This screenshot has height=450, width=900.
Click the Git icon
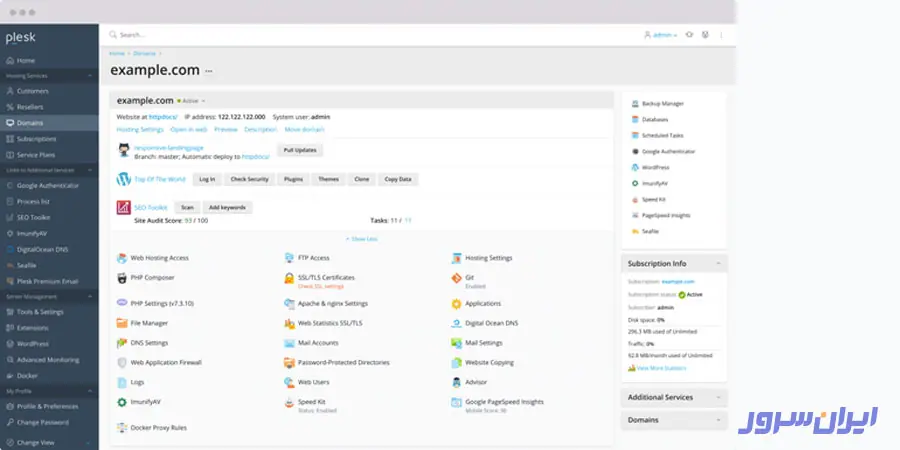(x=456, y=278)
